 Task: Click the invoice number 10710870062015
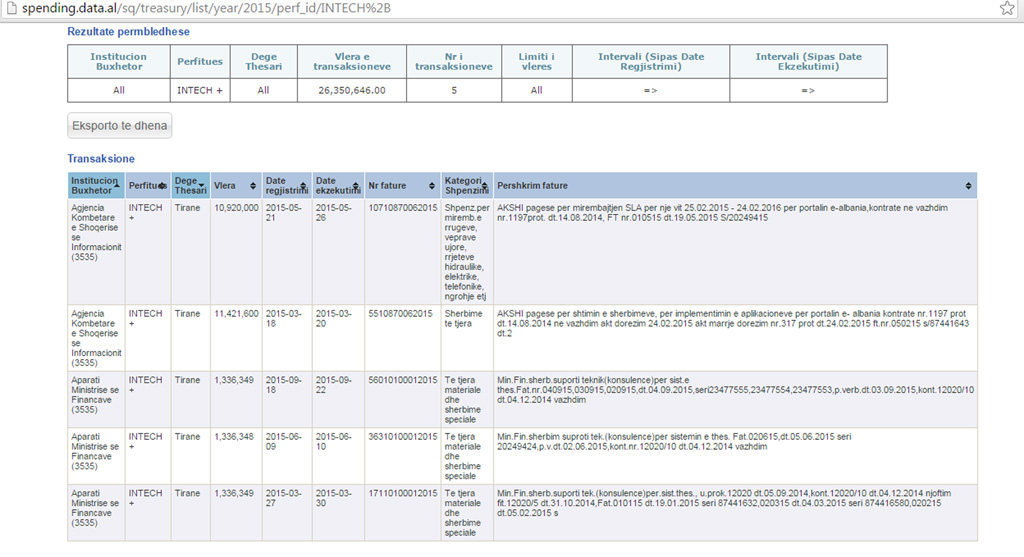[402, 208]
